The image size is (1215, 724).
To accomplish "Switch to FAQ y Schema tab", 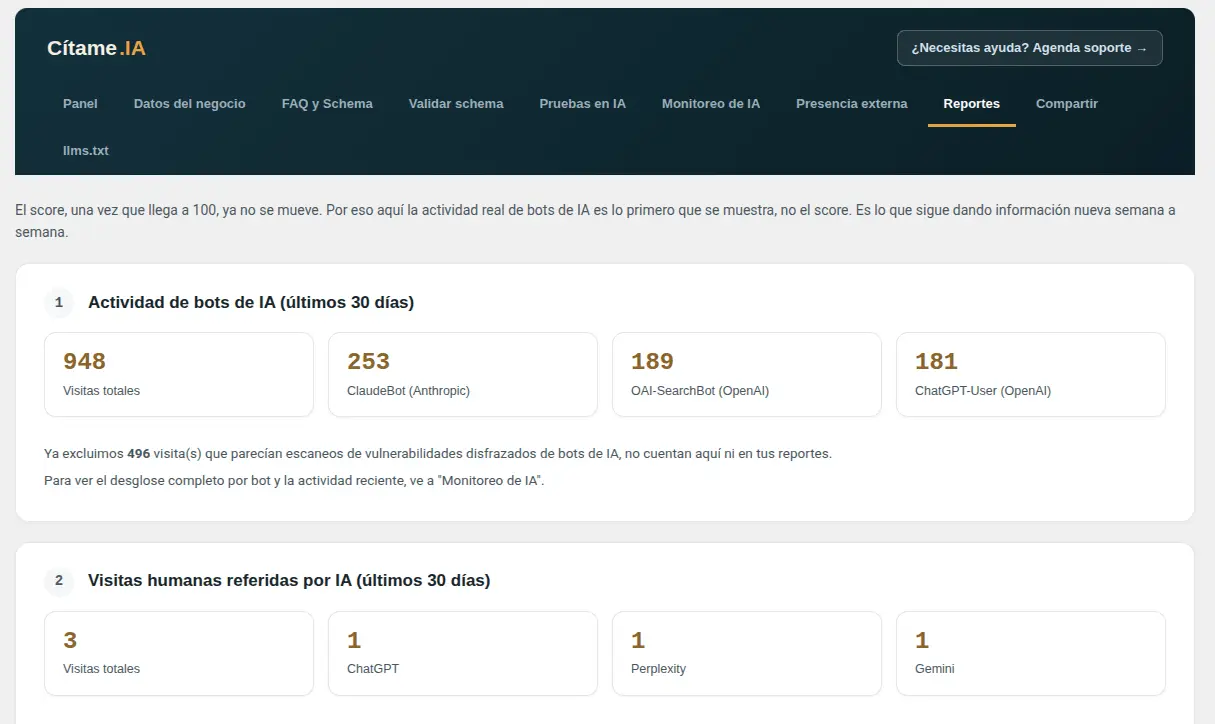I will pos(327,104).
